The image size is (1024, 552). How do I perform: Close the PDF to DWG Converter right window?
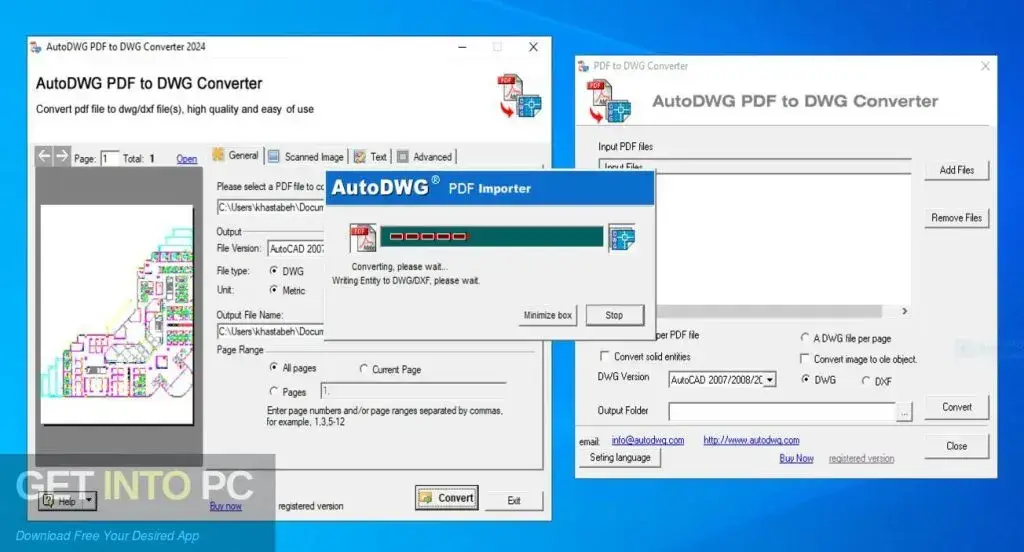tap(985, 66)
